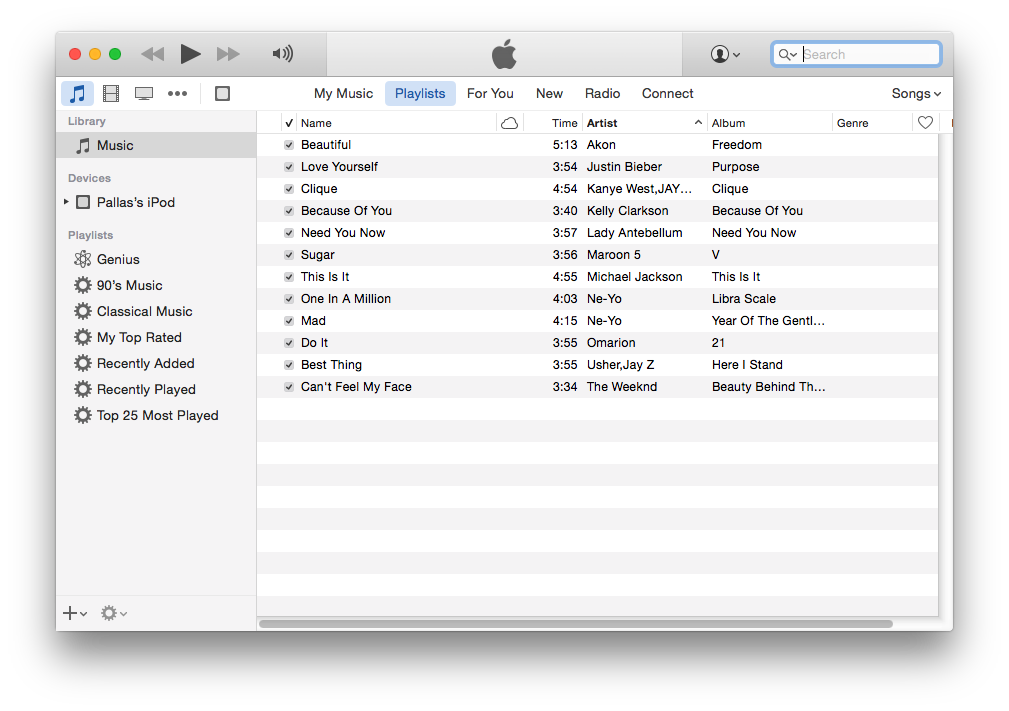Uncheck the song One In A Million
The image size is (1009, 711).
click(289, 299)
